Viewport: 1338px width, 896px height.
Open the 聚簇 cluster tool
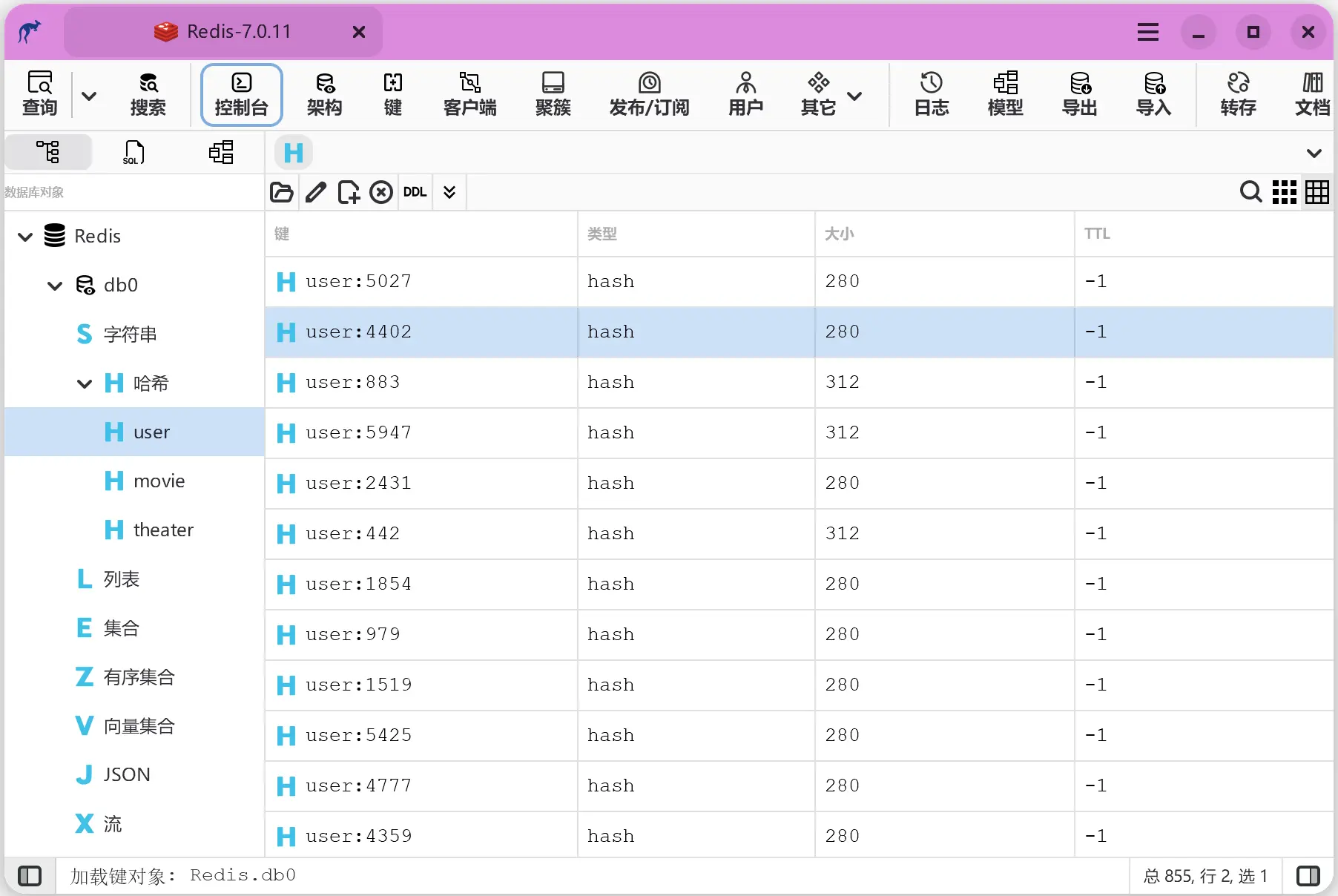point(553,94)
